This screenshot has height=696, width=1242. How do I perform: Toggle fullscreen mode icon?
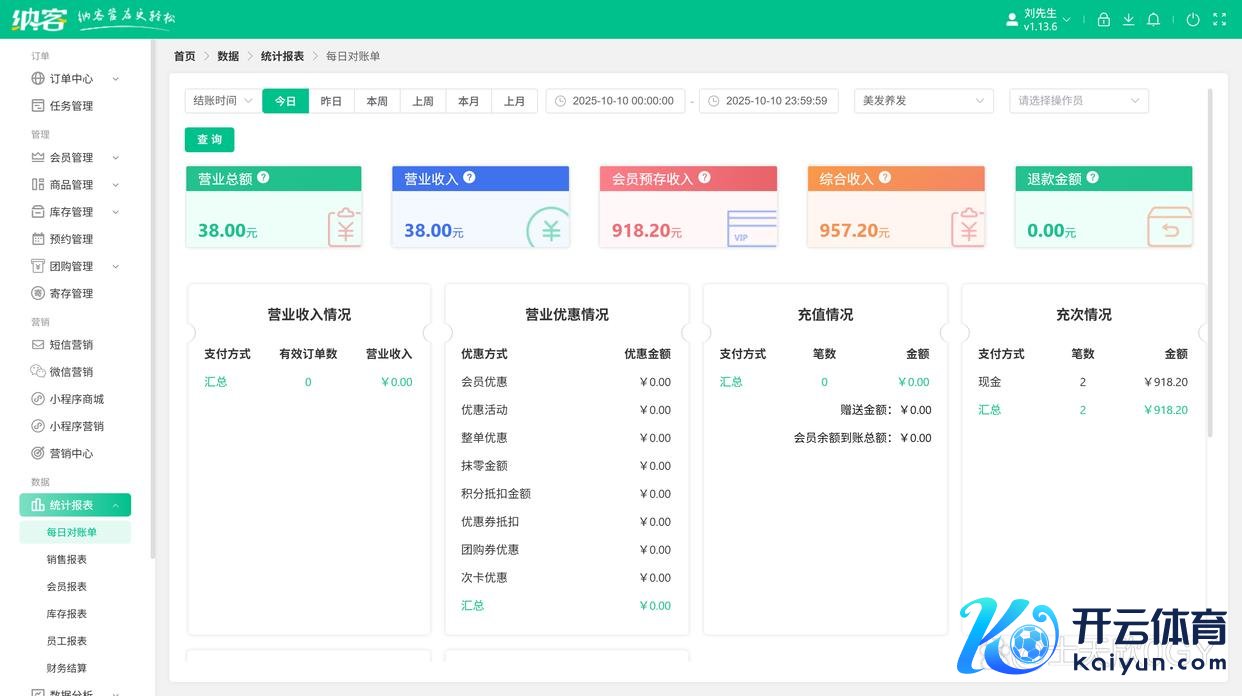tap(1219, 20)
